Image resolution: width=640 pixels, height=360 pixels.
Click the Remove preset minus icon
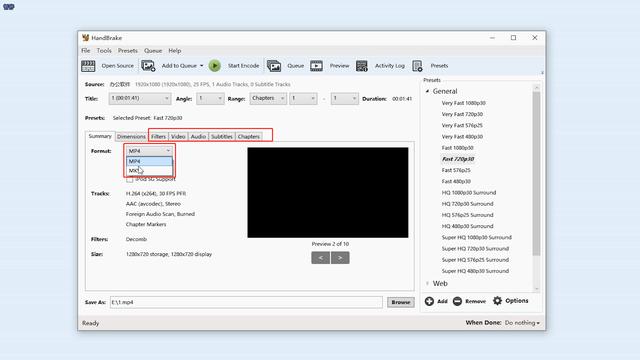pos(457,301)
